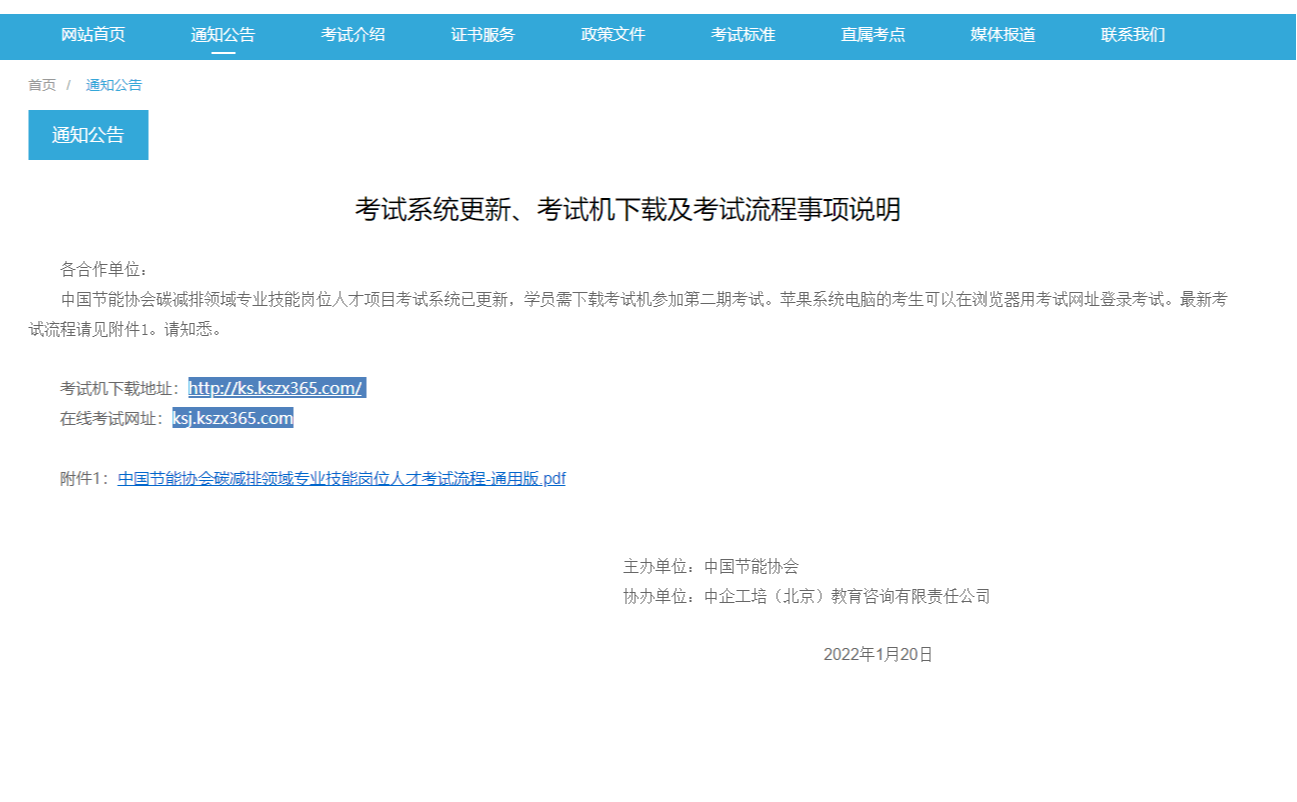Click the blue 通知公告 section button
This screenshot has height=802, width=1297.
tap(88, 135)
